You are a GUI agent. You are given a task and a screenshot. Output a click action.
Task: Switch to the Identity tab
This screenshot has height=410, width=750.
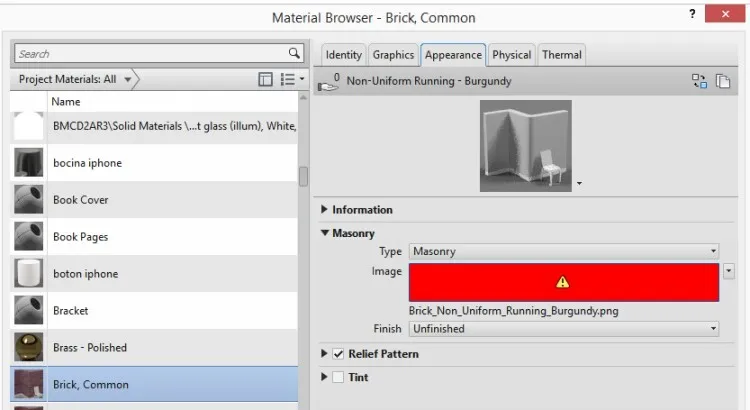tap(343, 55)
